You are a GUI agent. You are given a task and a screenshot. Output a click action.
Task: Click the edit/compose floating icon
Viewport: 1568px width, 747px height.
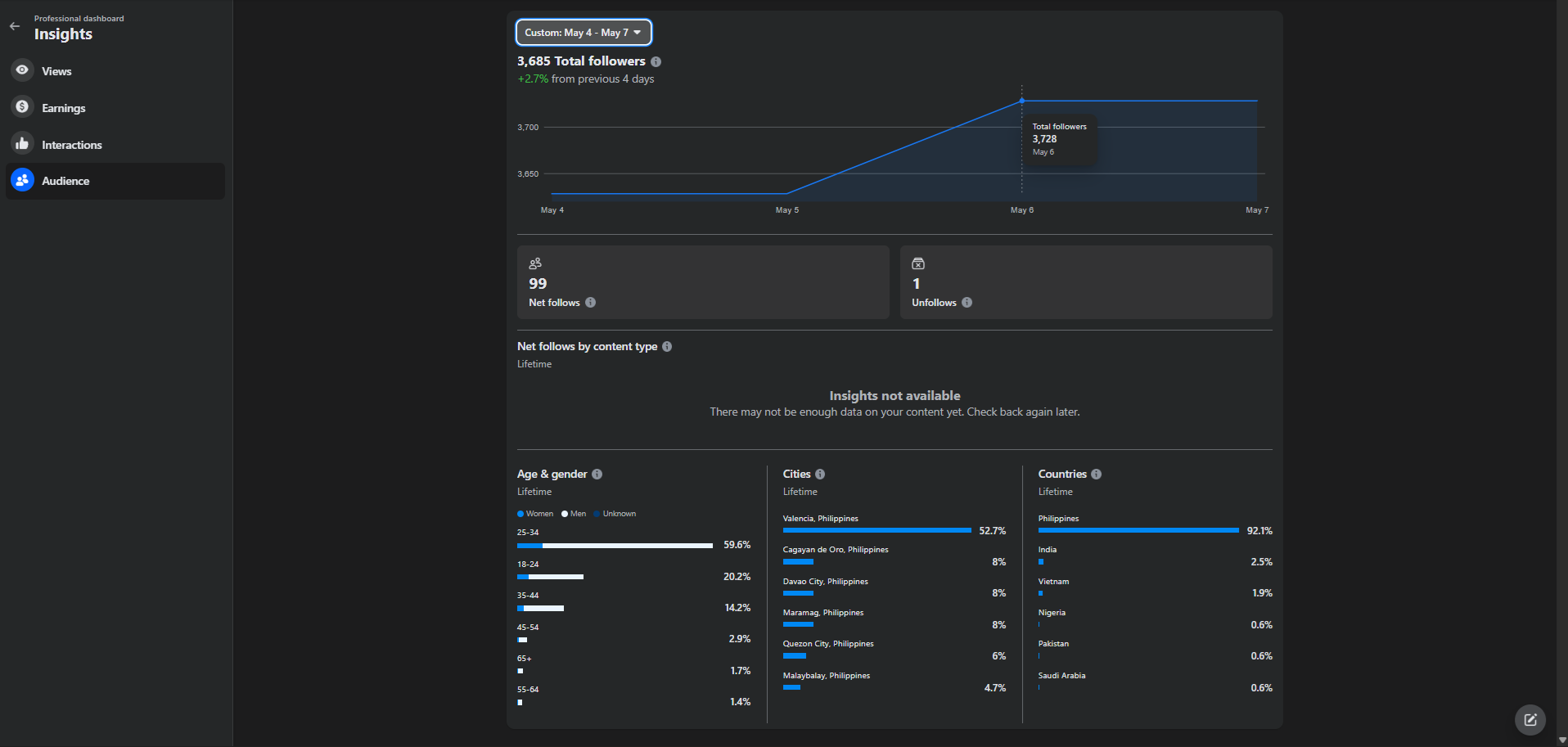(1530, 720)
